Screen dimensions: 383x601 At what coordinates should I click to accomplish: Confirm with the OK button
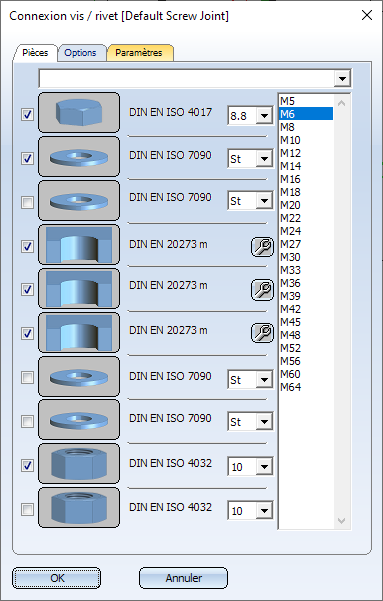tap(57, 578)
